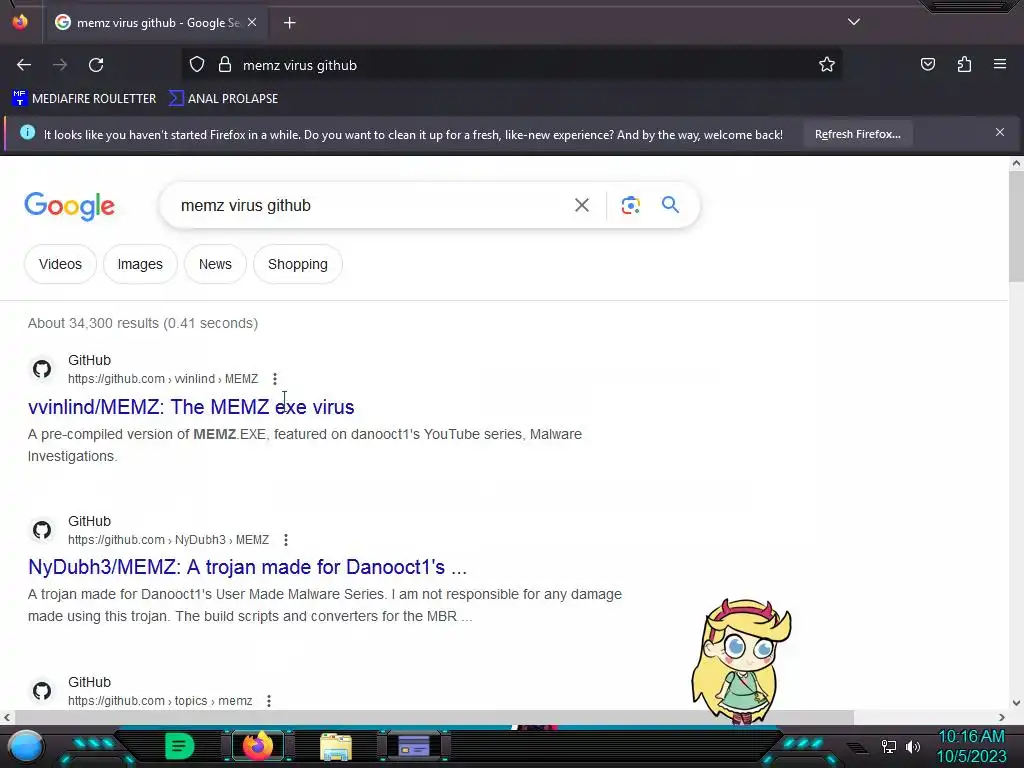
Task: Open vvinlind/MEMZ: The MEMZ exe virus
Action: (191, 407)
